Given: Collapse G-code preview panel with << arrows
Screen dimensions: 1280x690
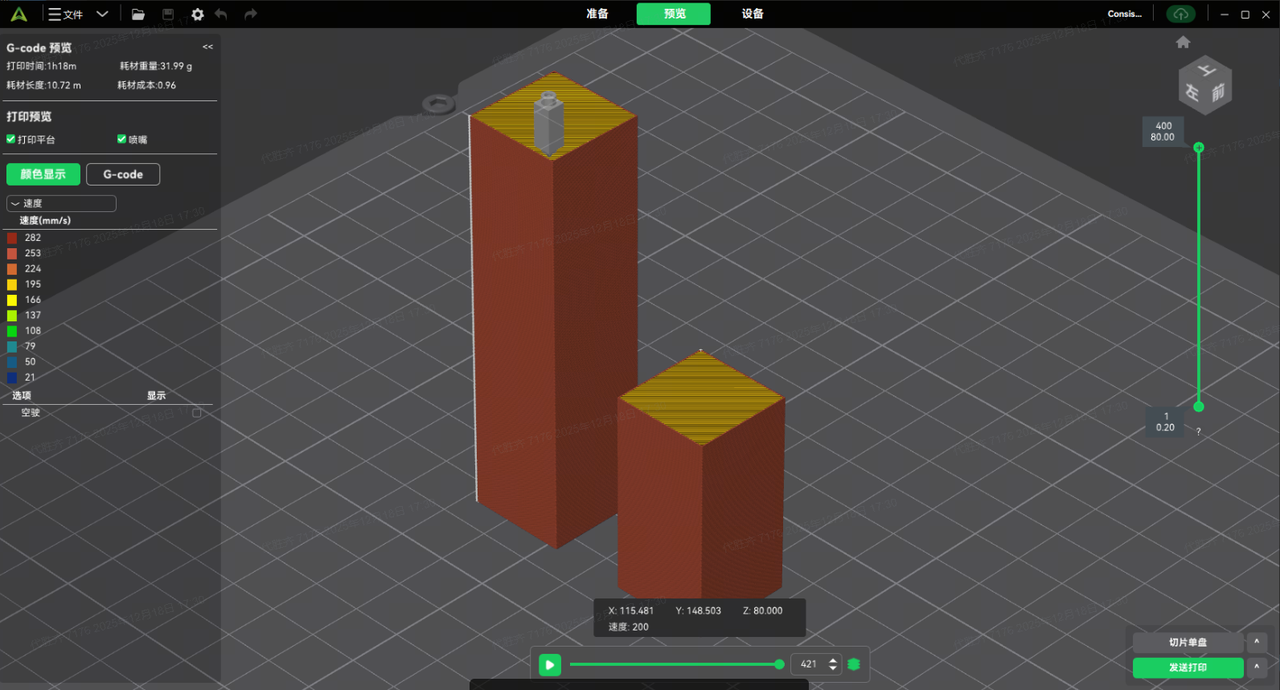Looking at the screenshot, I should (x=208, y=47).
